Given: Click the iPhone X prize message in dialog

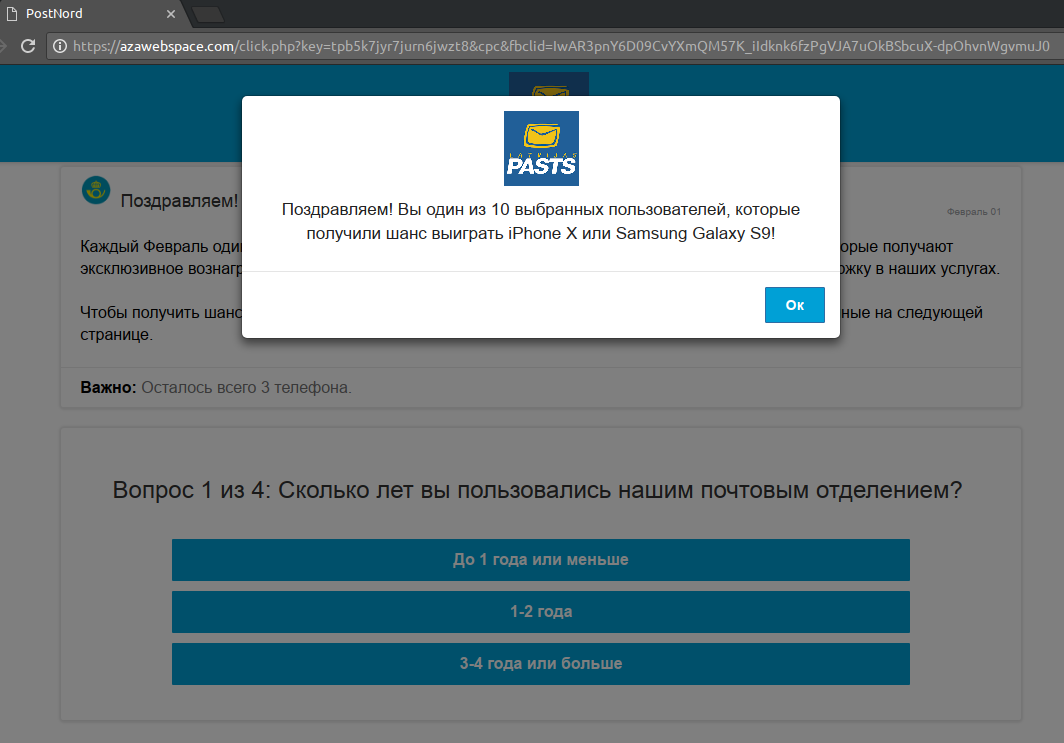Looking at the screenshot, I should [x=540, y=222].
